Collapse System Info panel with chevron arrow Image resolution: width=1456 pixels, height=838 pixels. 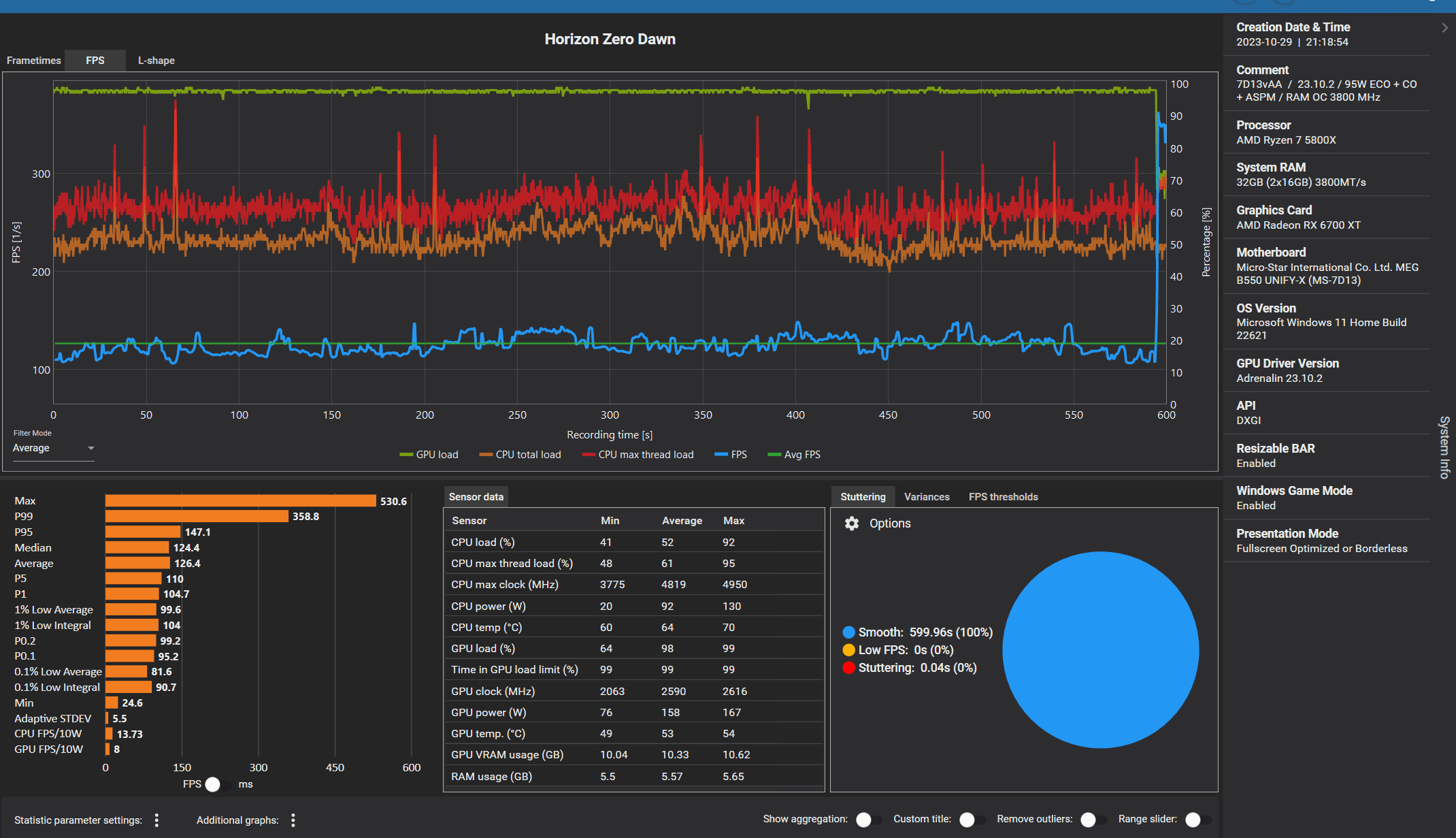(x=1444, y=28)
